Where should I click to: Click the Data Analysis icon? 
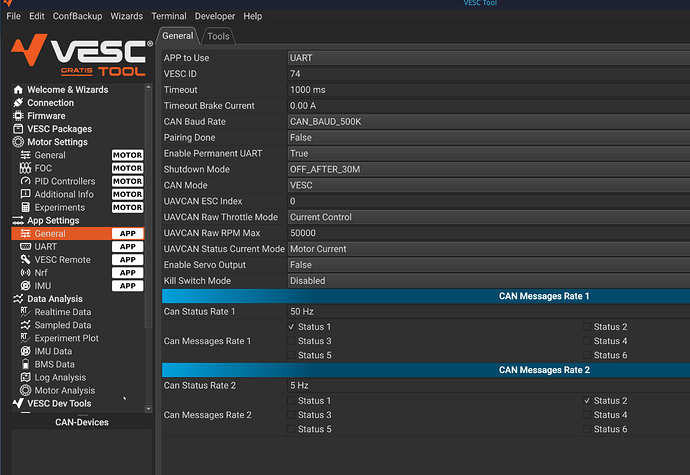(x=18, y=299)
